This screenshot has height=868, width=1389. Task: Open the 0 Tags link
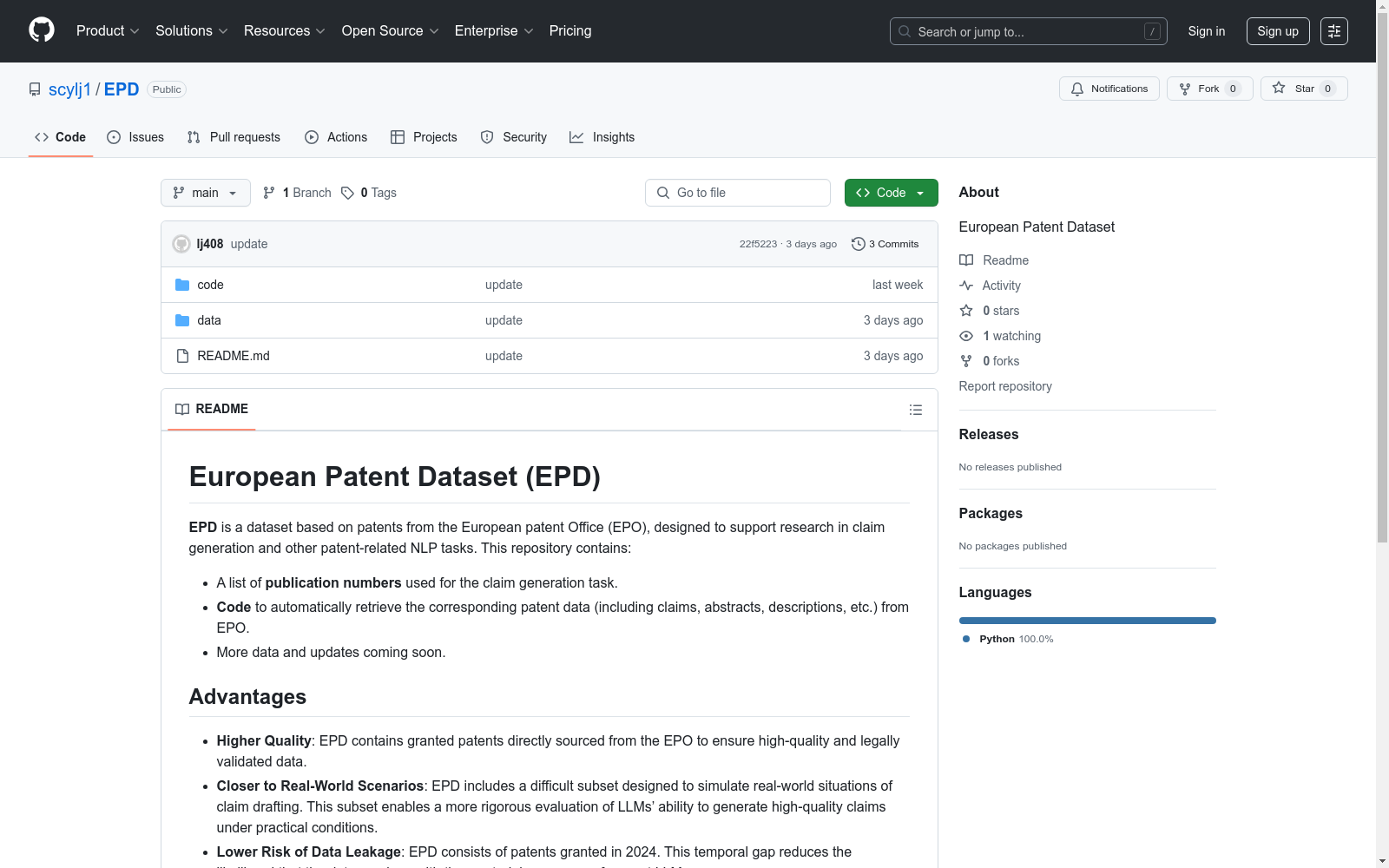click(x=369, y=193)
